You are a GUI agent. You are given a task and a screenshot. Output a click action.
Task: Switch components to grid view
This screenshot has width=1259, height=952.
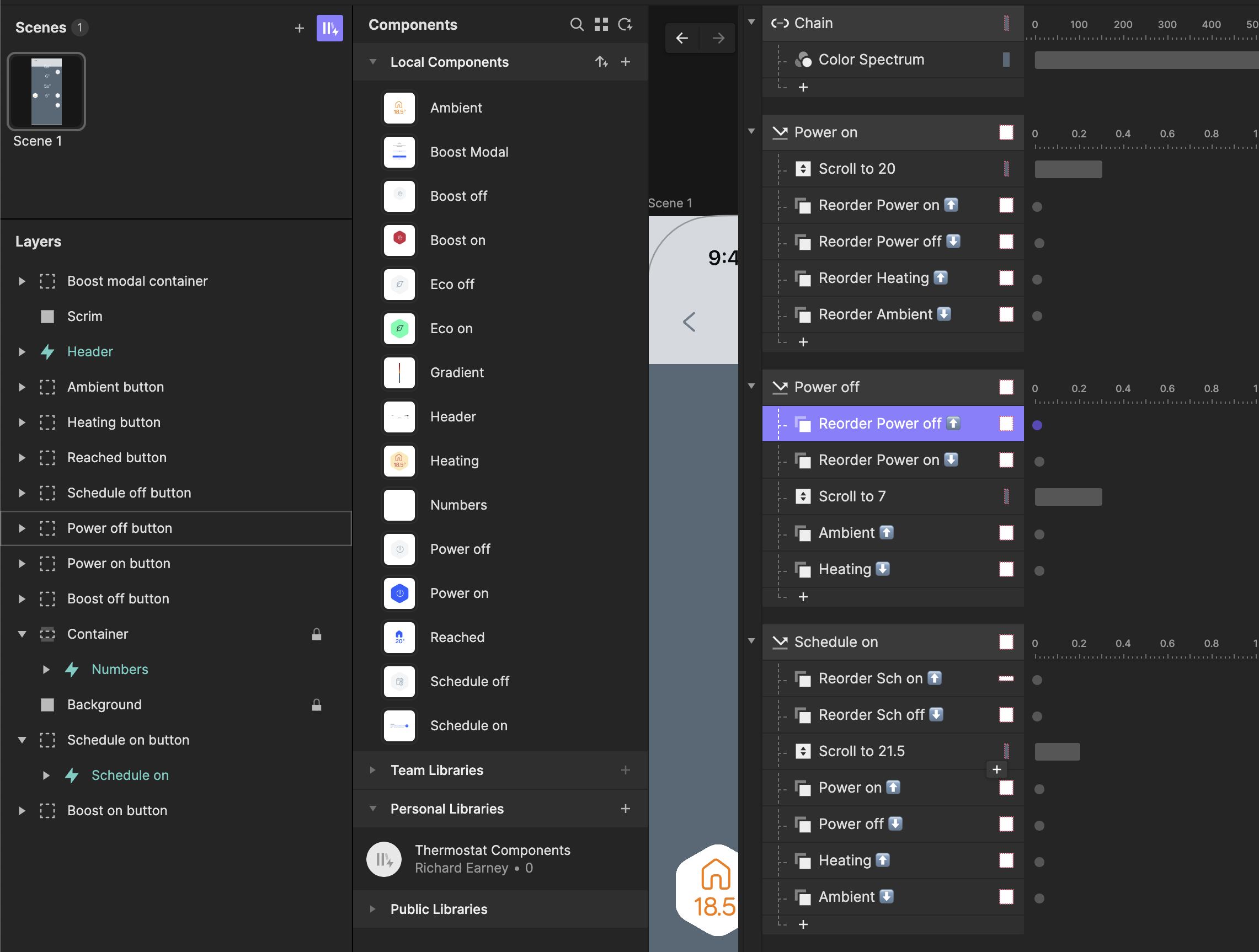coord(601,24)
